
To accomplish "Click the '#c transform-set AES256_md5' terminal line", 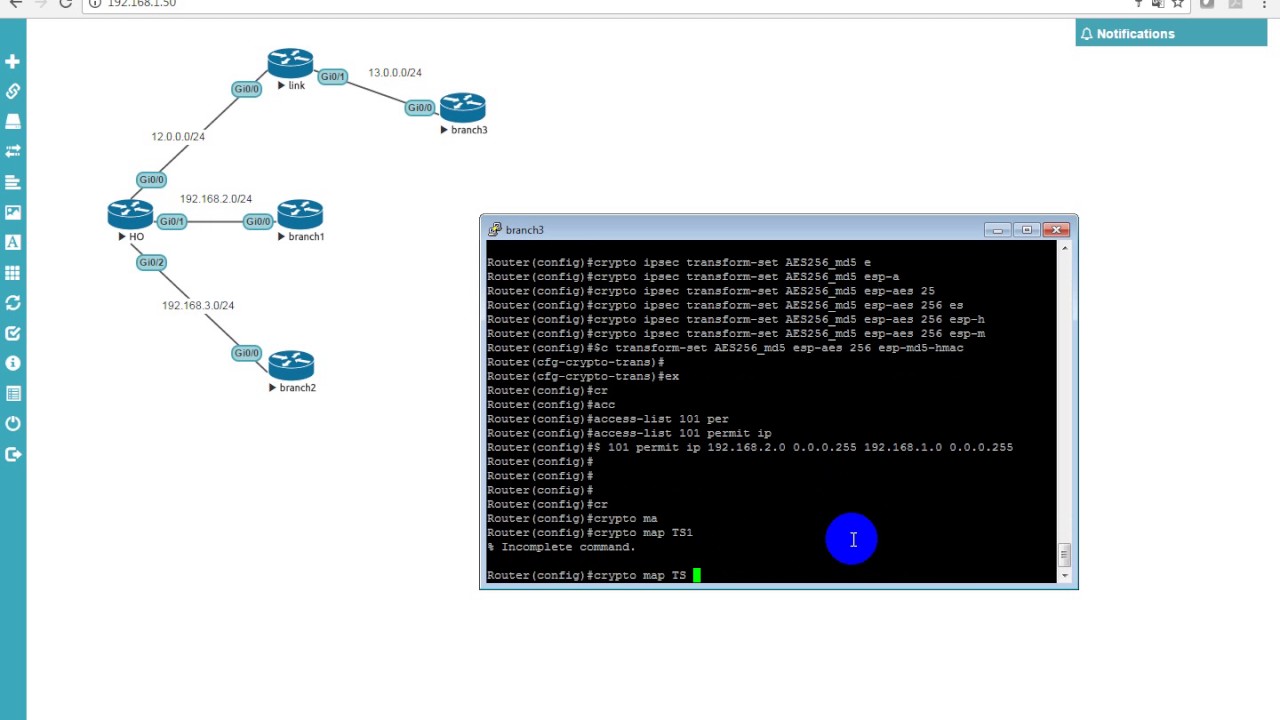I will pos(725,348).
